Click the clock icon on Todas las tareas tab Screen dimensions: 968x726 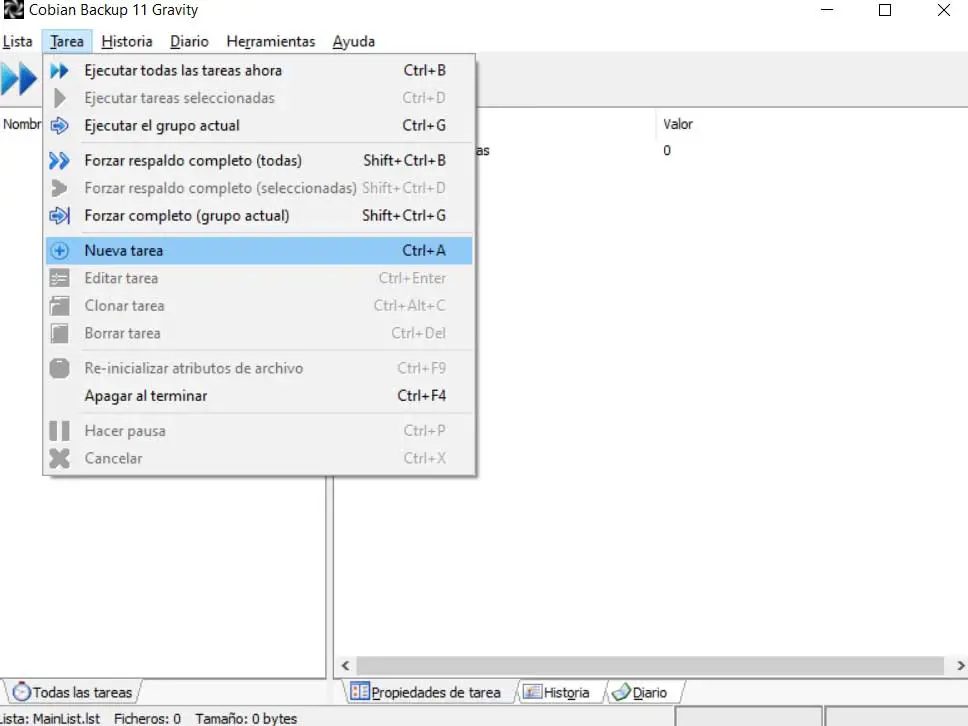tap(21, 692)
